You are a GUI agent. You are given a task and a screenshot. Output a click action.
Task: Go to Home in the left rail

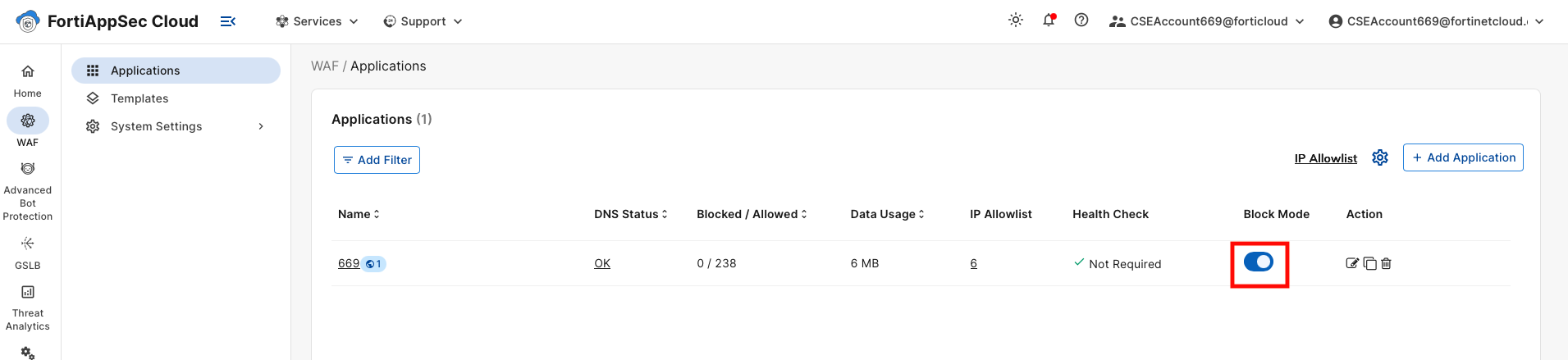(x=28, y=80)
